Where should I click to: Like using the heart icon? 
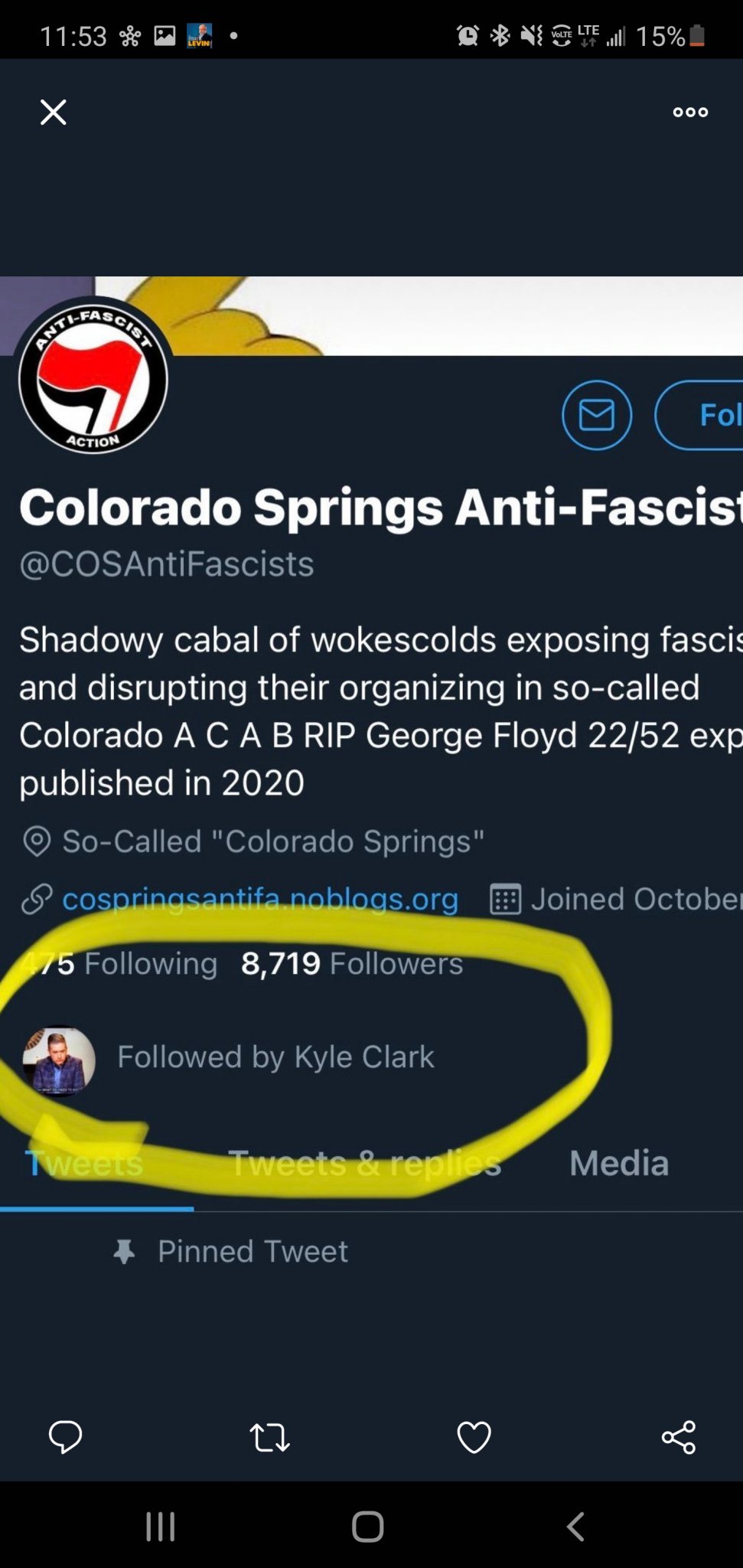coord(474,1437)
